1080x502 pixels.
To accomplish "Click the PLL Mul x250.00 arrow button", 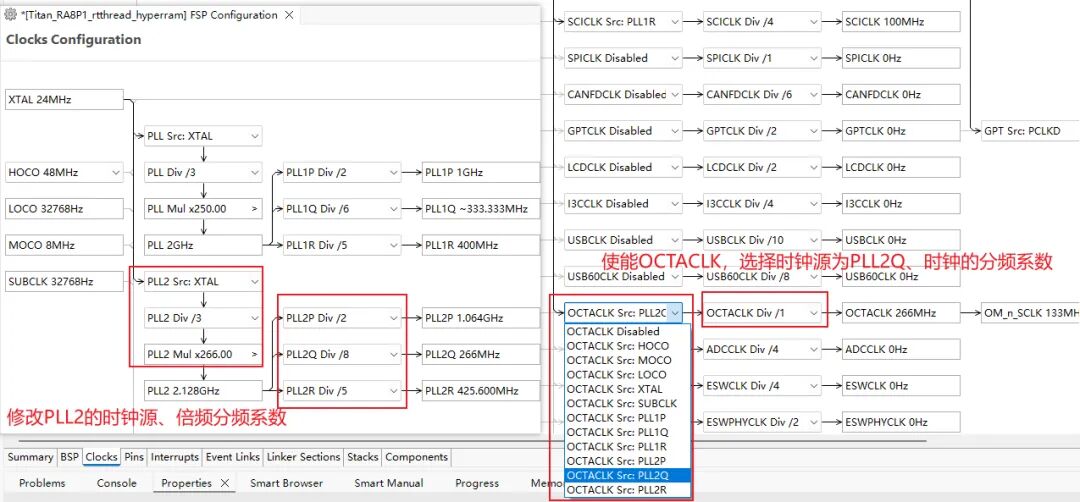I will coord(254,209).
